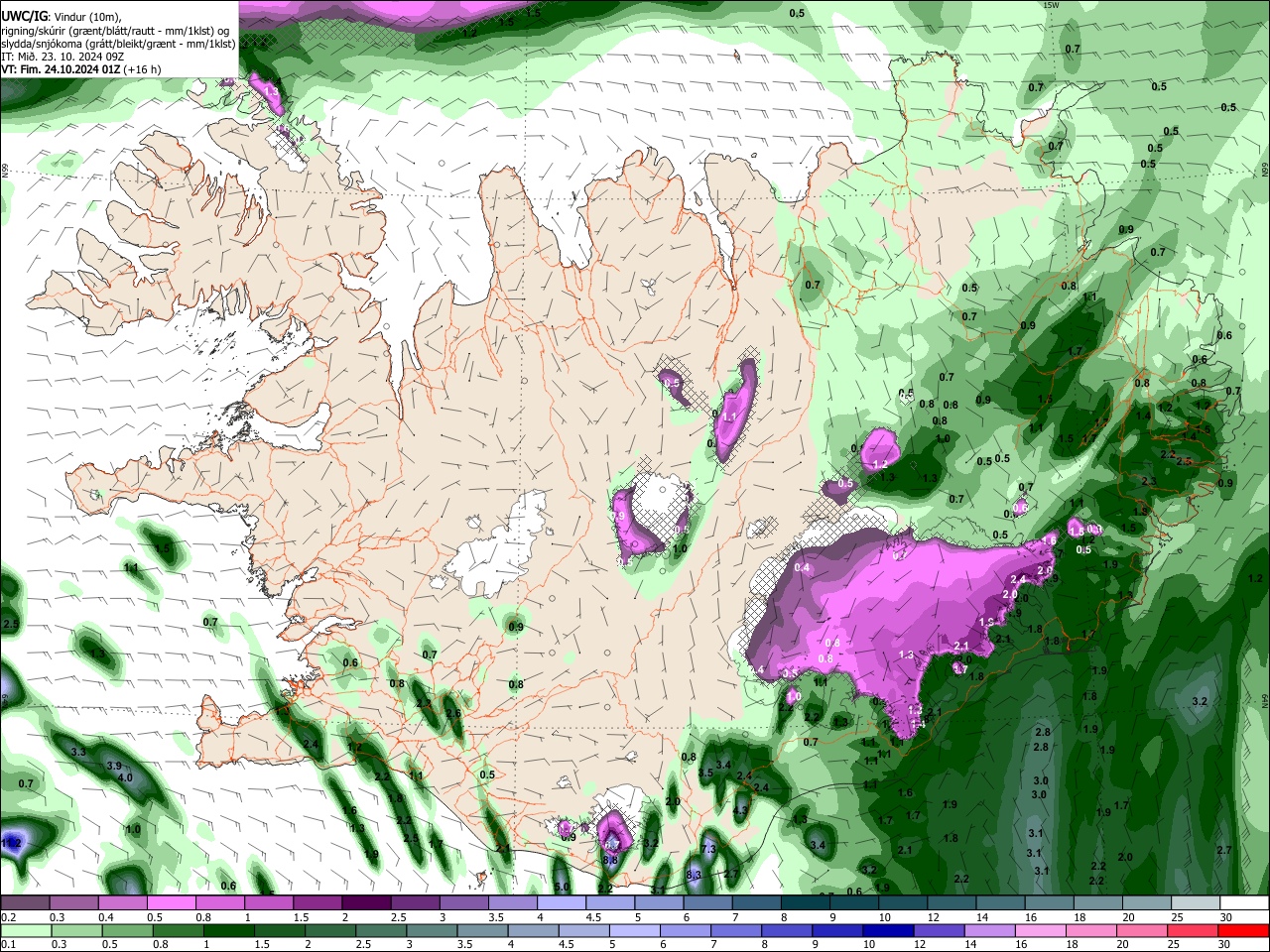Pick the rain legend swatch between 0.1 and 0.3
Screen dimensions: 1270x952
[x=24, y=930]
